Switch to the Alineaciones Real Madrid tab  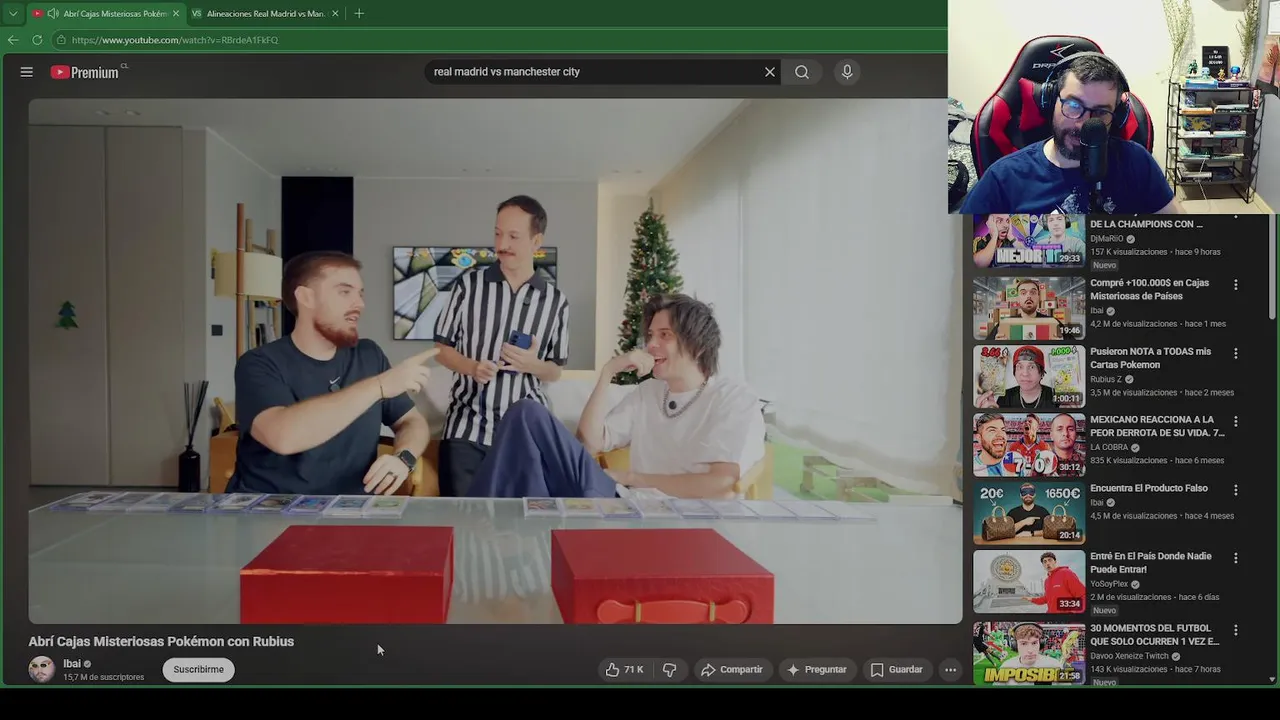click(x=265, y=14)
